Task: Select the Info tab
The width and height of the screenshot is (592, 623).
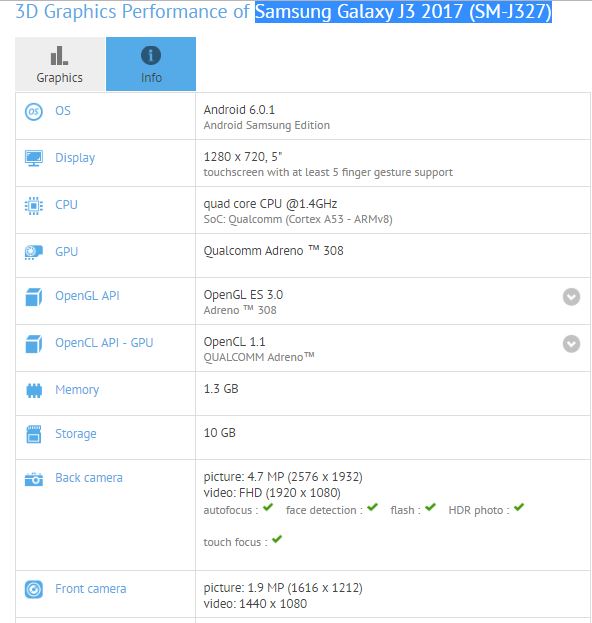Action: pos(151,64)
